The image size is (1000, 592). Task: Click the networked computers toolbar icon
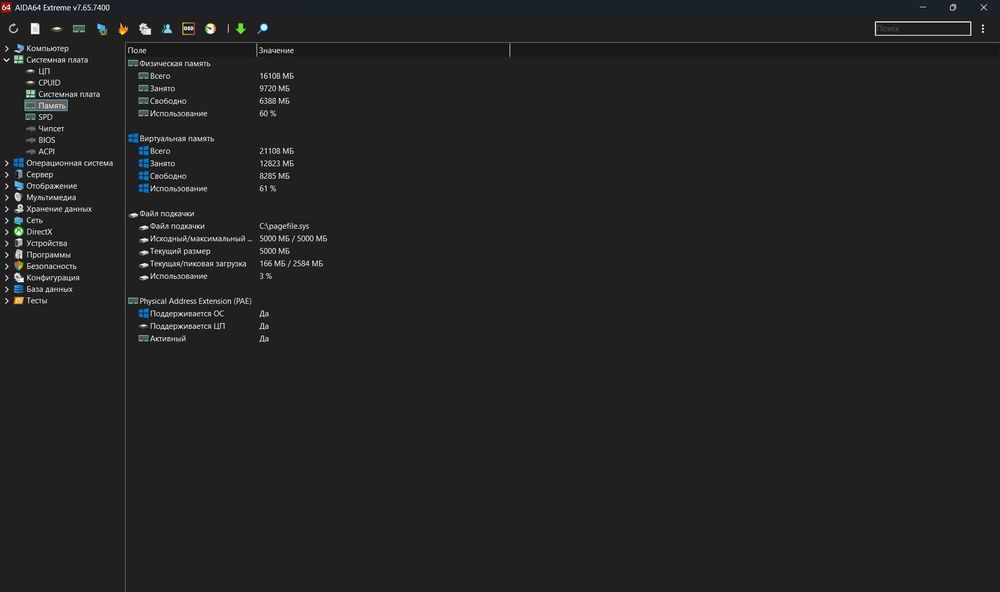(101, 29)
